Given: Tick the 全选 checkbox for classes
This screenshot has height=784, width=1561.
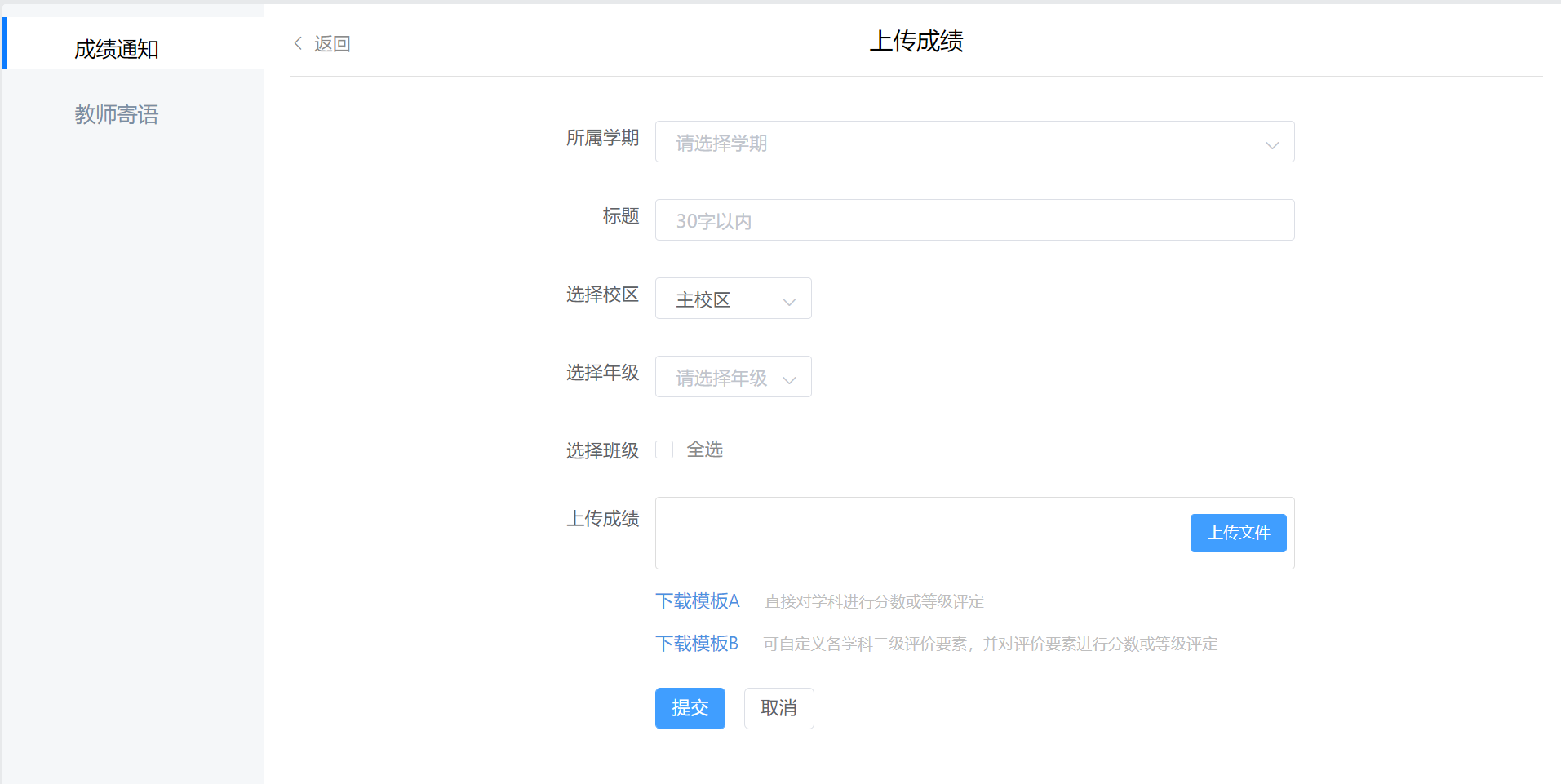Looking at the screenshot, I should (665, 450).
